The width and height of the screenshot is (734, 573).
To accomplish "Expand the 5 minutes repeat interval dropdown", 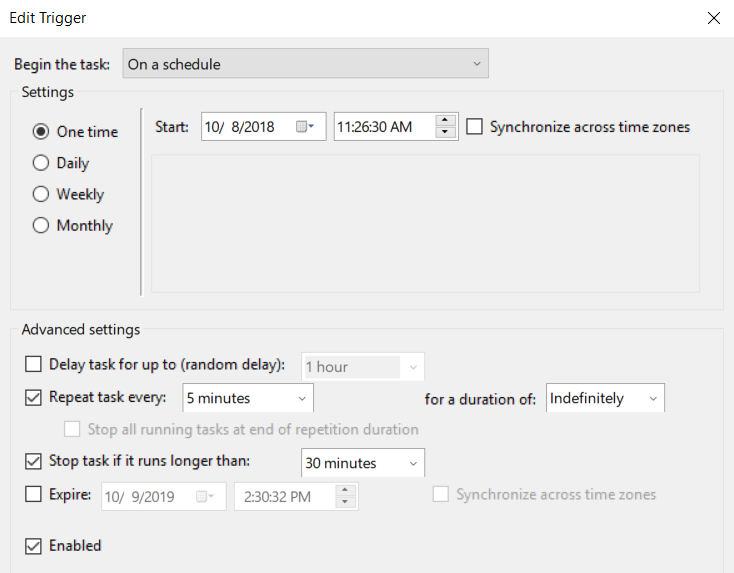I will tap(248, 398).
